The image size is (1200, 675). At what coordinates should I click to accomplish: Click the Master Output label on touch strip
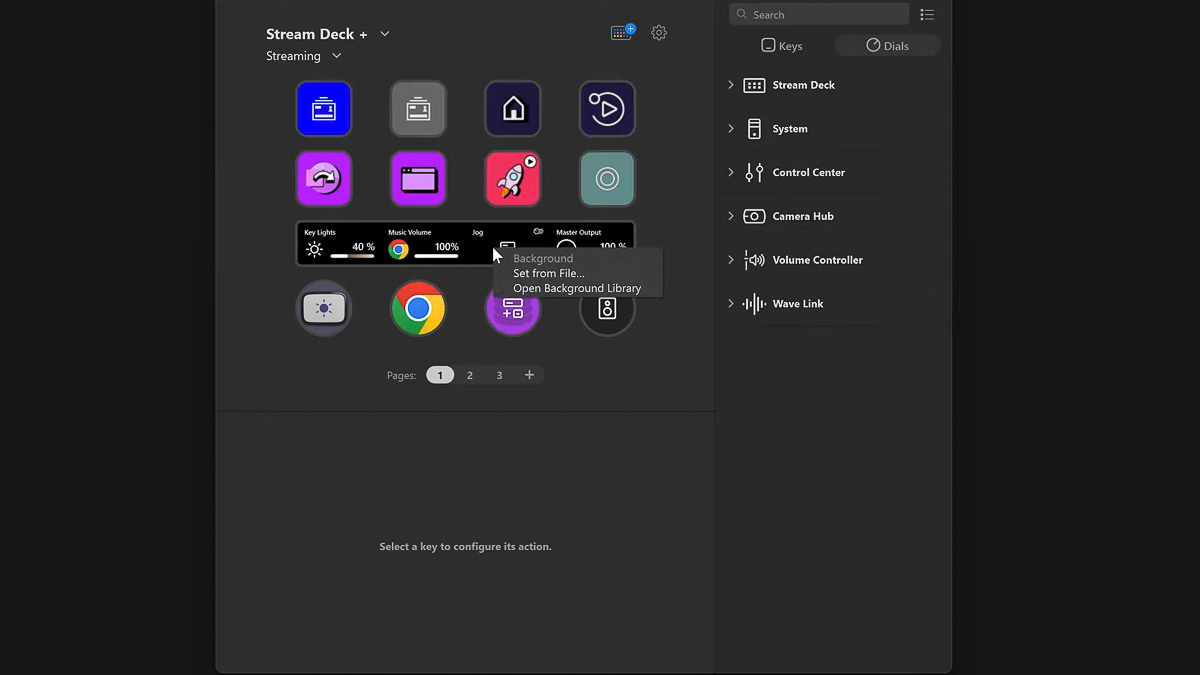pyautogui.click(x=579, y=232)
